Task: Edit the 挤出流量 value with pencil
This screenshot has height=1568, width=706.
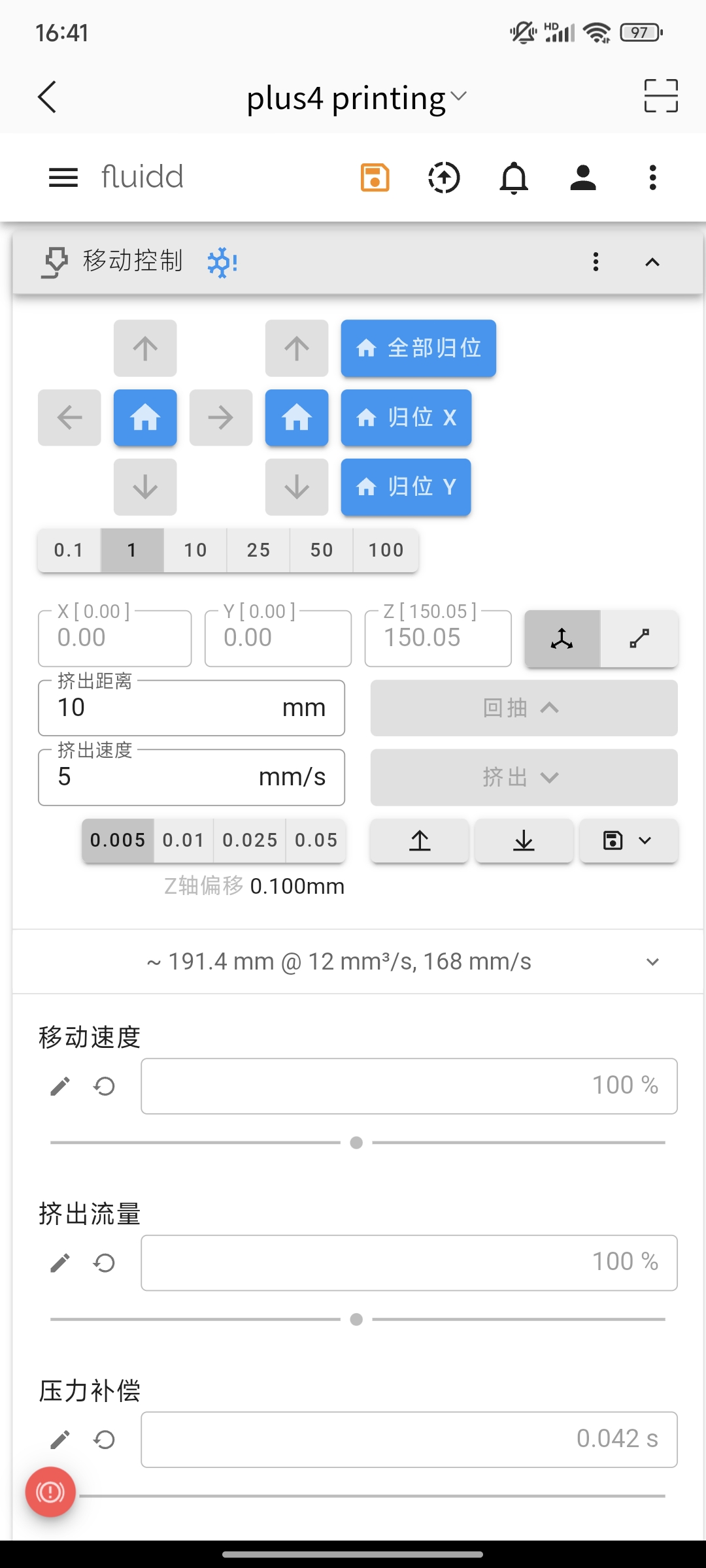Action: pos(60,1263)
